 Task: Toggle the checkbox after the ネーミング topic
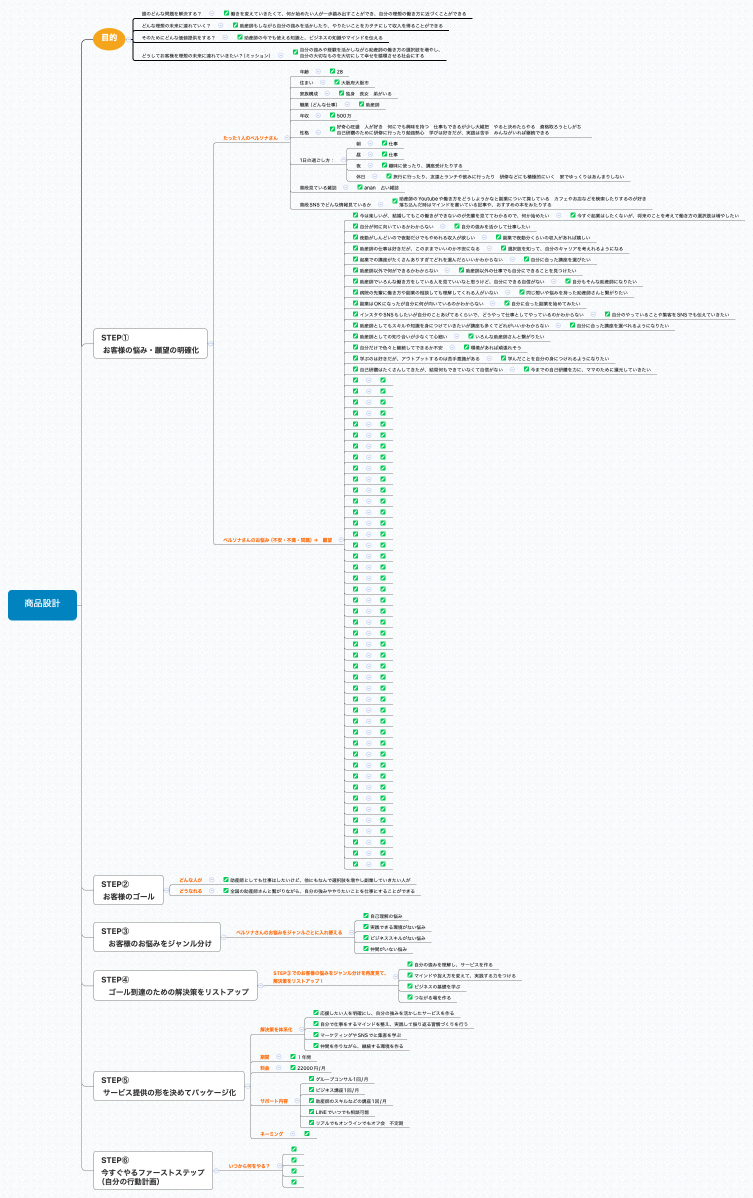[x=307, y=1133]
